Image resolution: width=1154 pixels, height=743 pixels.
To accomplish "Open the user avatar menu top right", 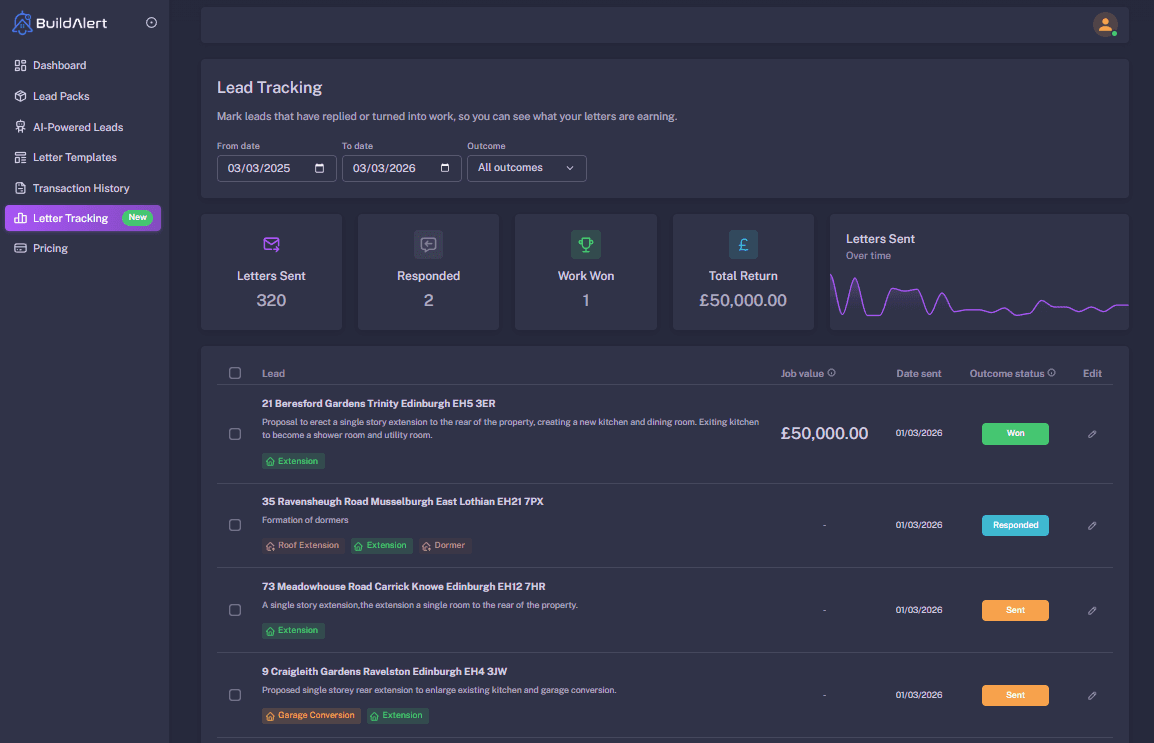I will pyautogui.click(x=1105, y=24).
